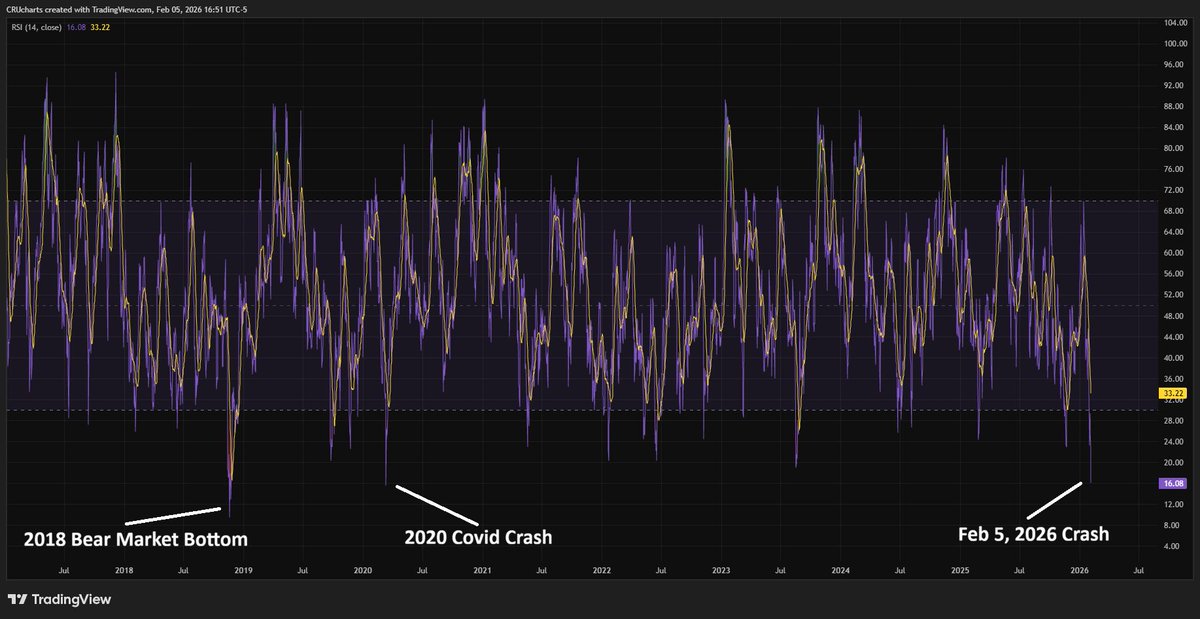The image size is (1200, 619).
Task: Select the "Feb 5, 2026 Crash" annotation text
Action: (1033, 534)
